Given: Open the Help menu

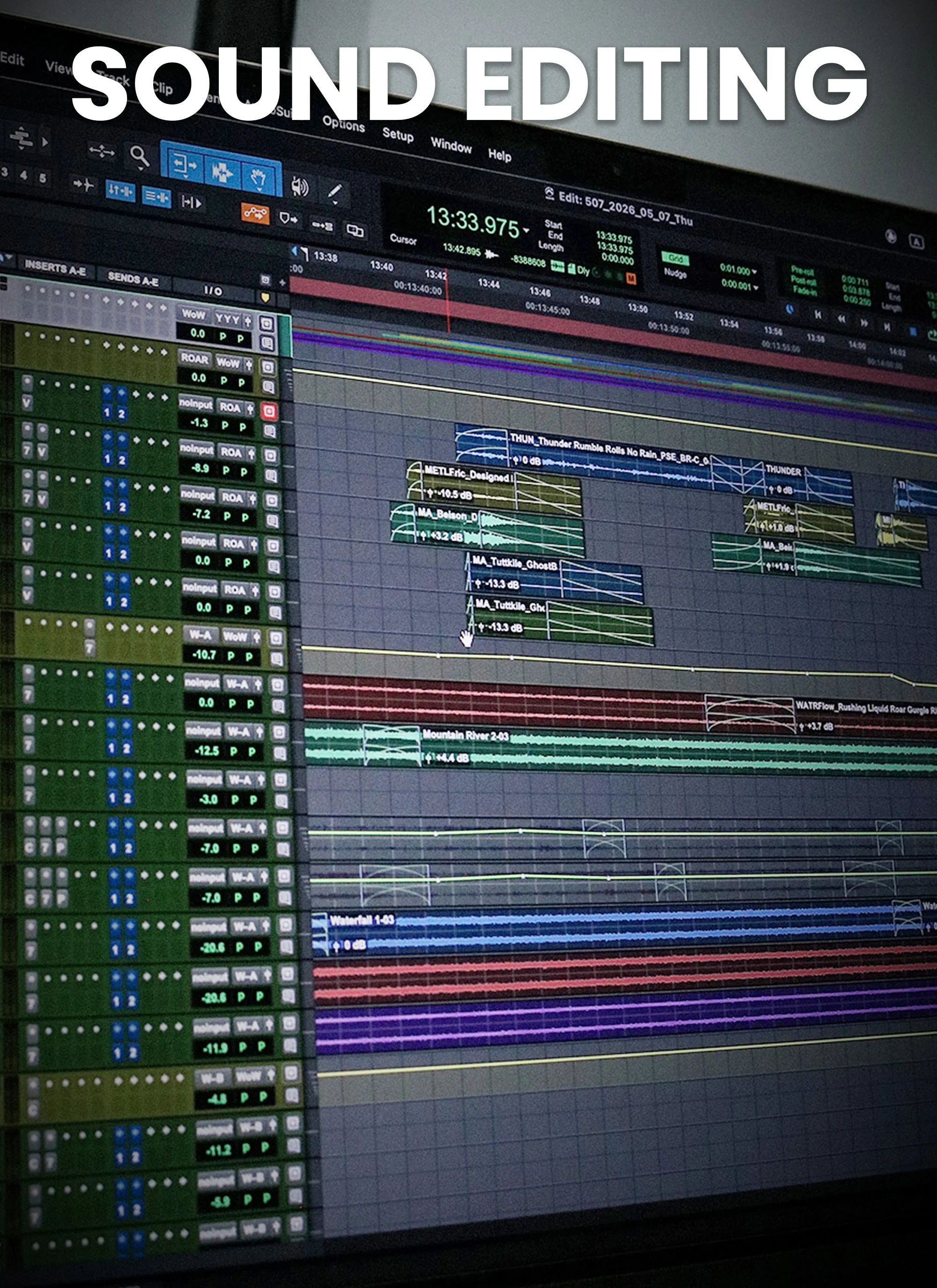Looking at the screenshot, I should 499,155.
